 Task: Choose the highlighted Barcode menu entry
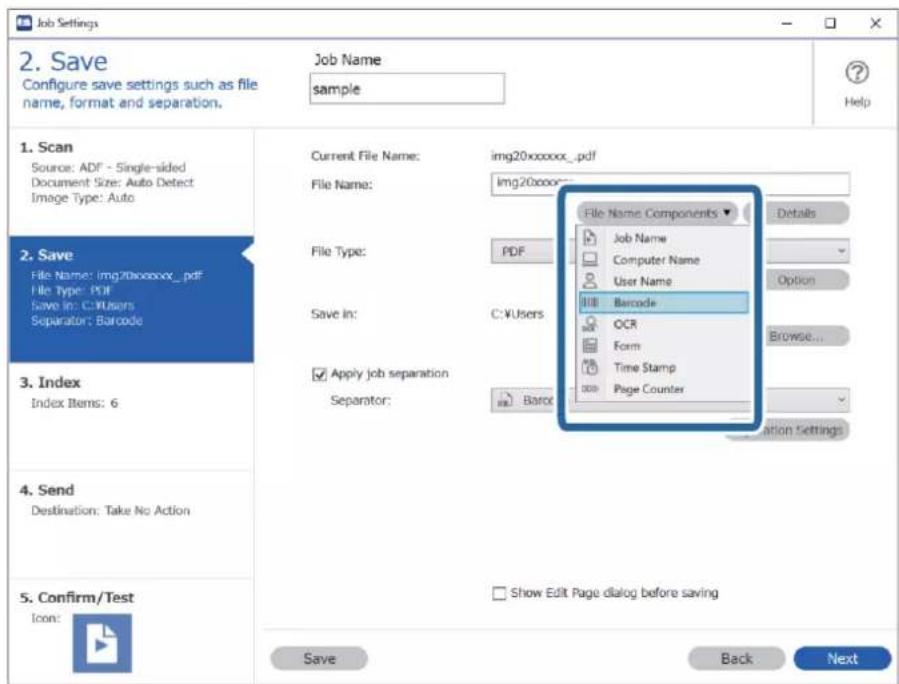tap(663, 302)
